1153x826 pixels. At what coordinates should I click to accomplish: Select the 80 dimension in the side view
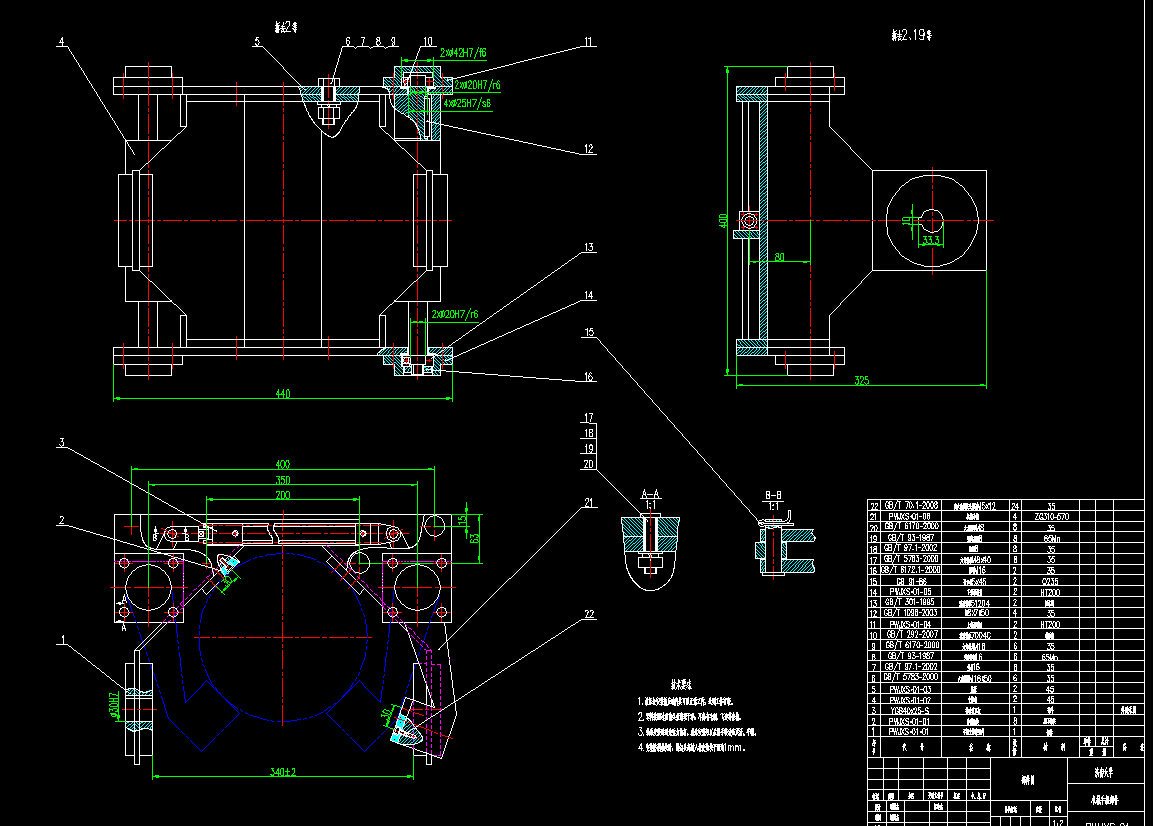[x=779, y=257]
